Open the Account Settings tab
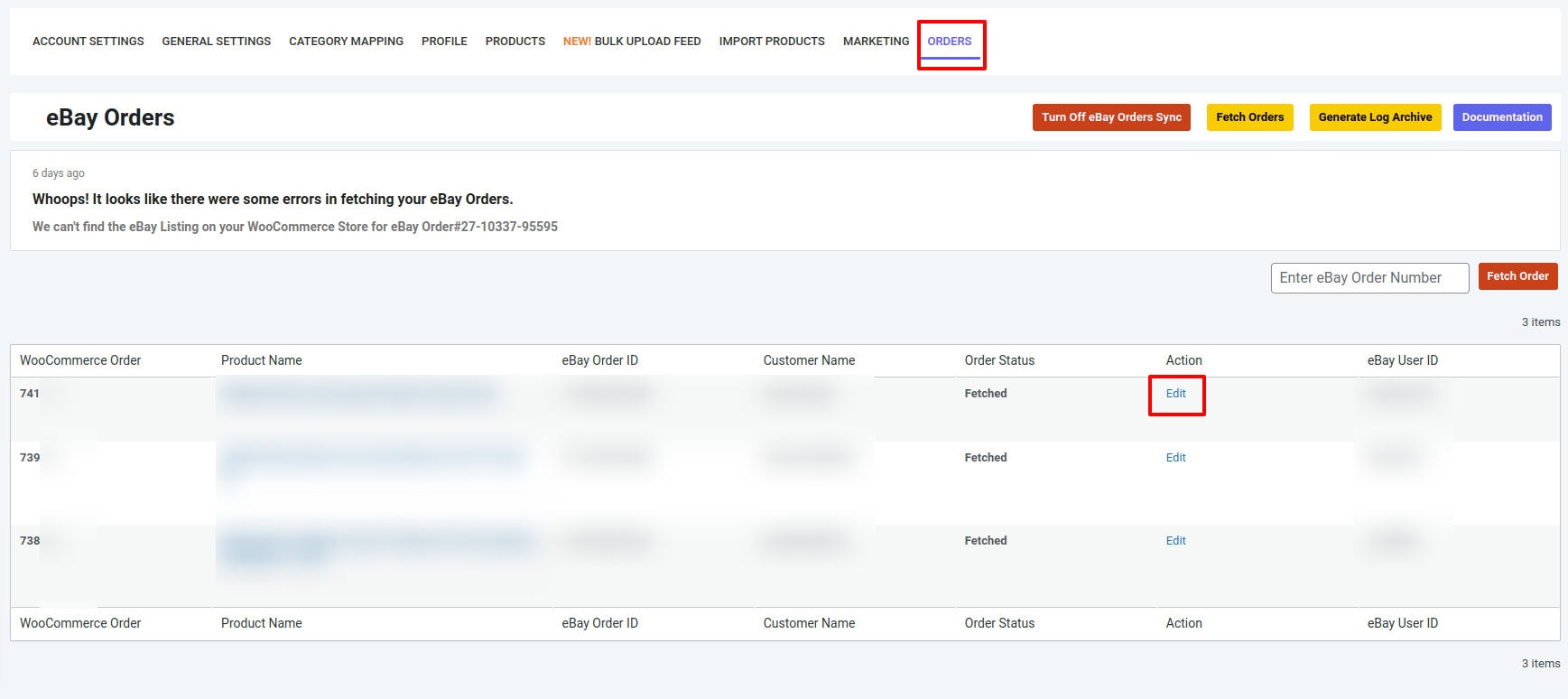The height and width of the screenshot is (699, 1568). pyautogui.click(x=88, y=42)
